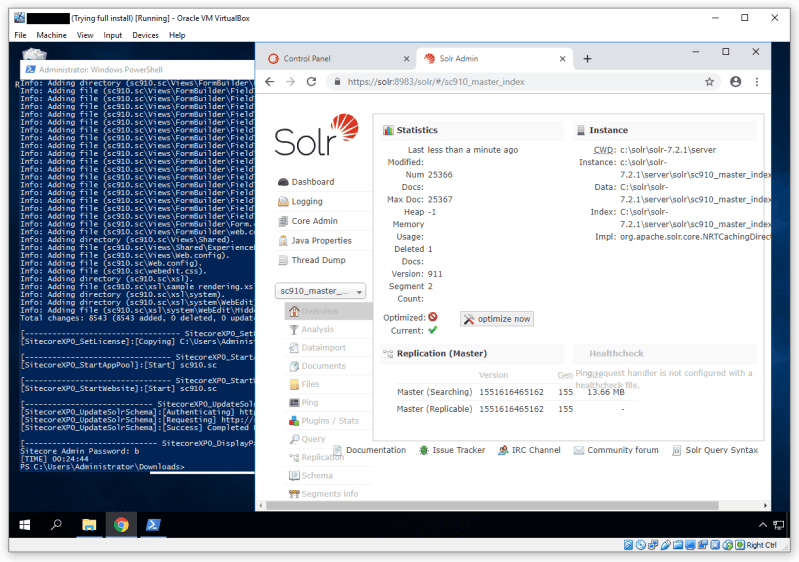
Task: Click the browser horizontal scrollbar
Action: 492,505
